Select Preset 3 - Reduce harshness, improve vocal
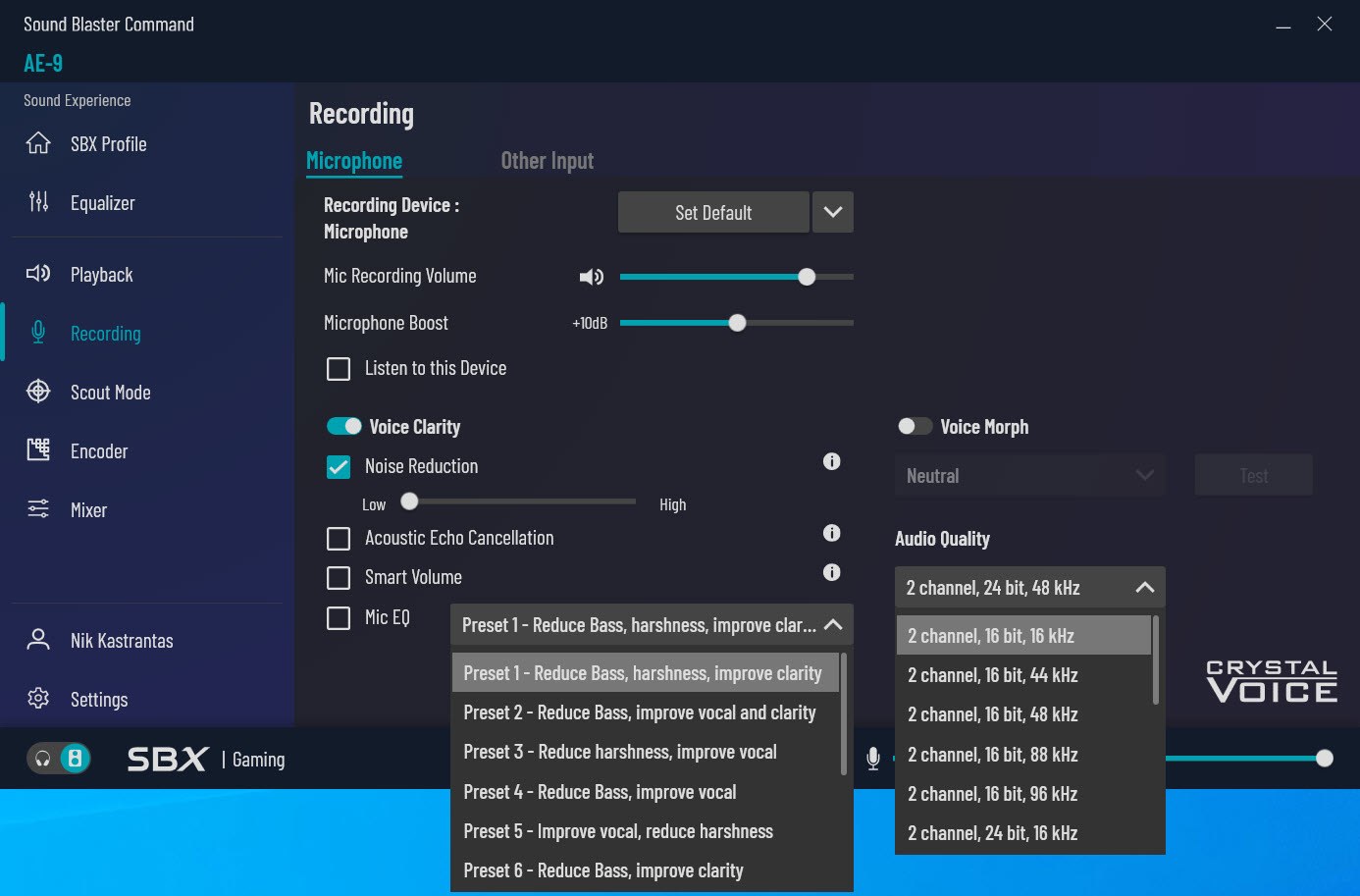Viewport: 1360px width, 896px height. point(645,752)
